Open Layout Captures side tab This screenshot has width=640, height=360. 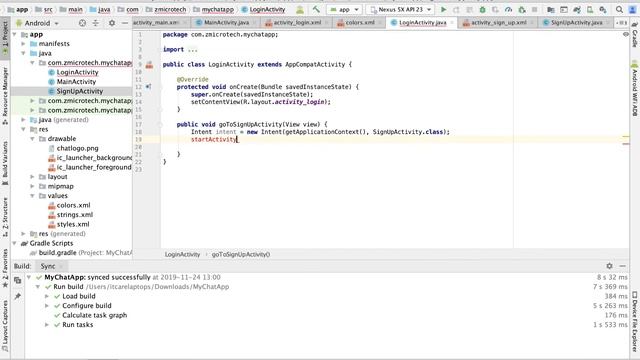tap(5, 325)
